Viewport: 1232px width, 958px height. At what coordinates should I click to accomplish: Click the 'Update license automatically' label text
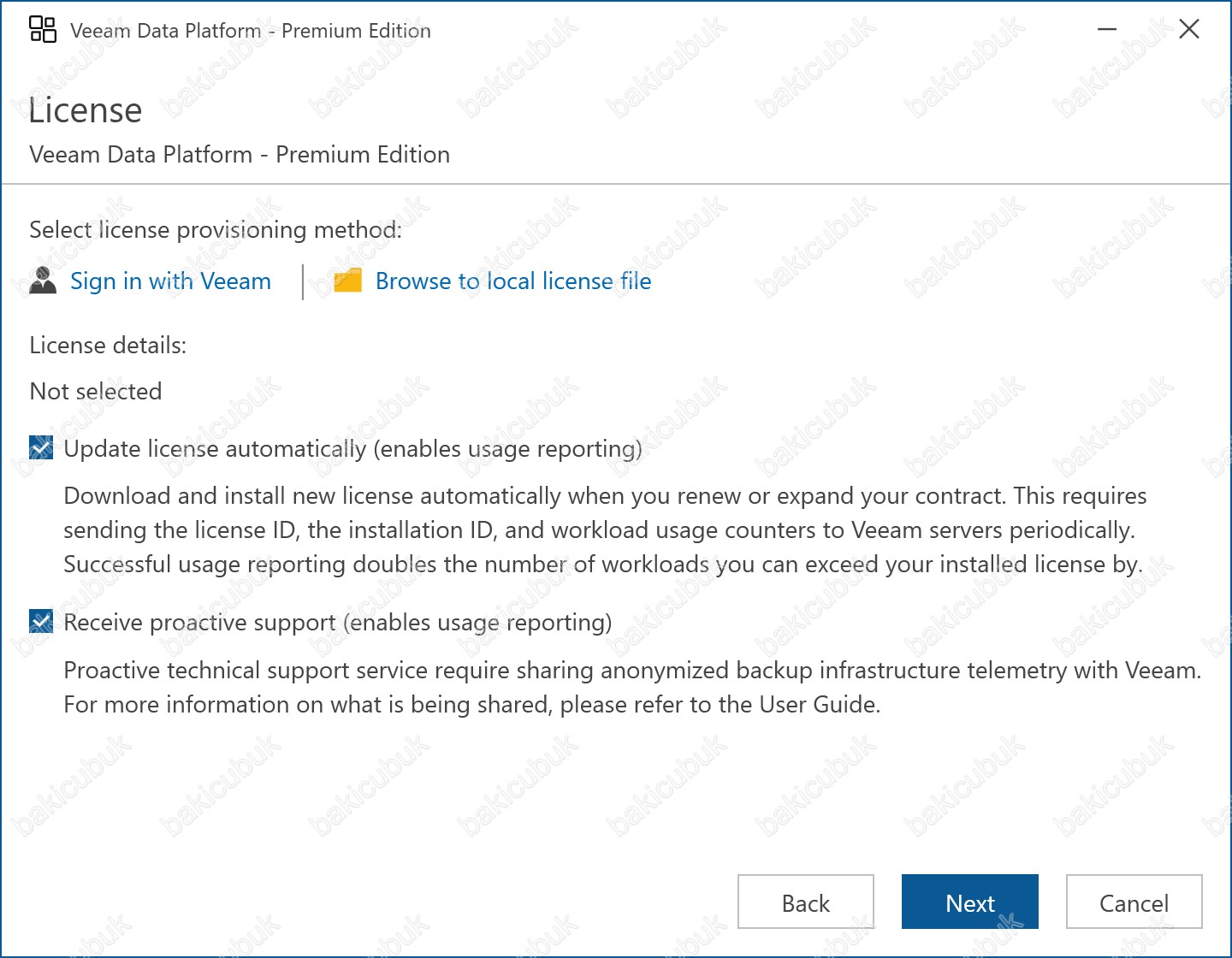click(x=352, y=449)
